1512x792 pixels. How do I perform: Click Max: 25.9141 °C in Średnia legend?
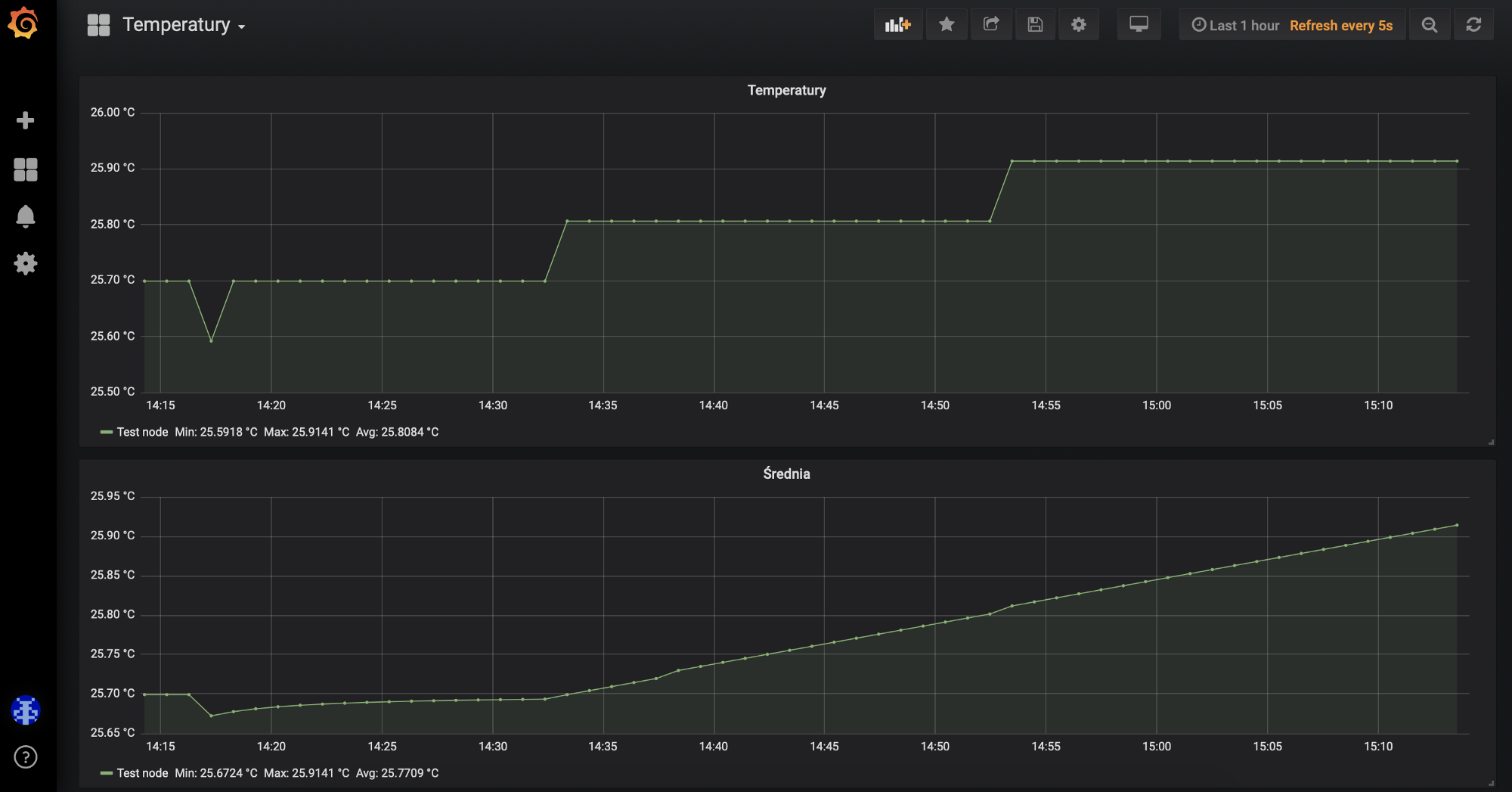coord(306,773)
